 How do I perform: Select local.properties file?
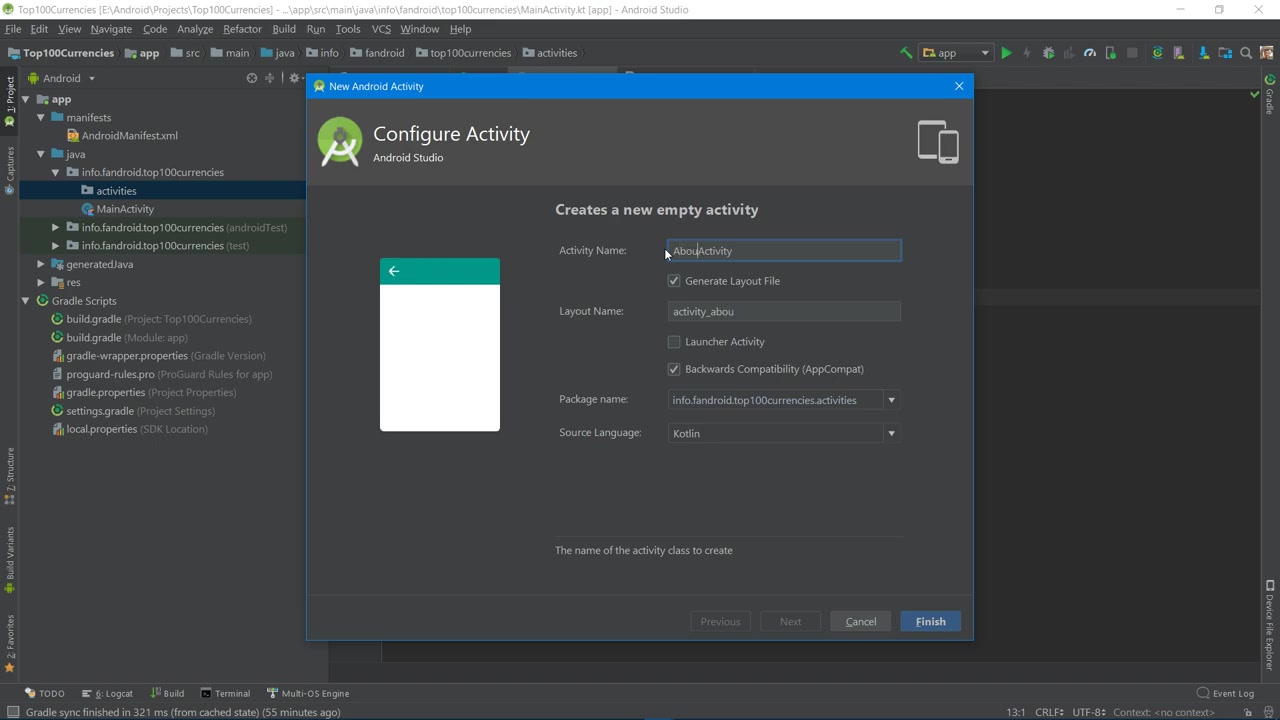click(129, 429)
